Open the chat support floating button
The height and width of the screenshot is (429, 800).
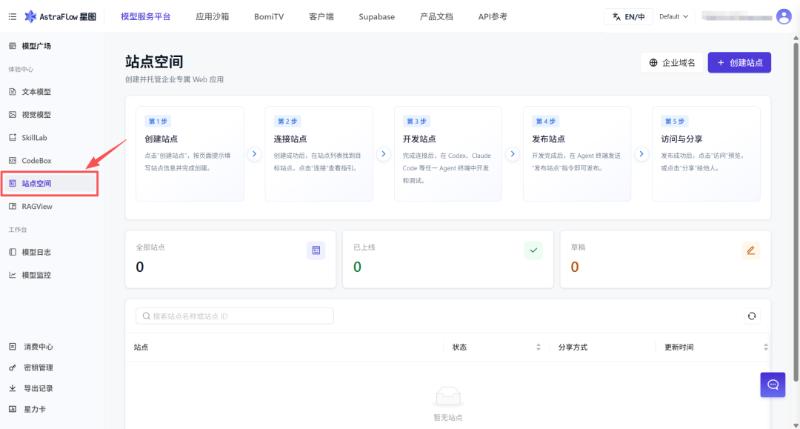point(772,385)
